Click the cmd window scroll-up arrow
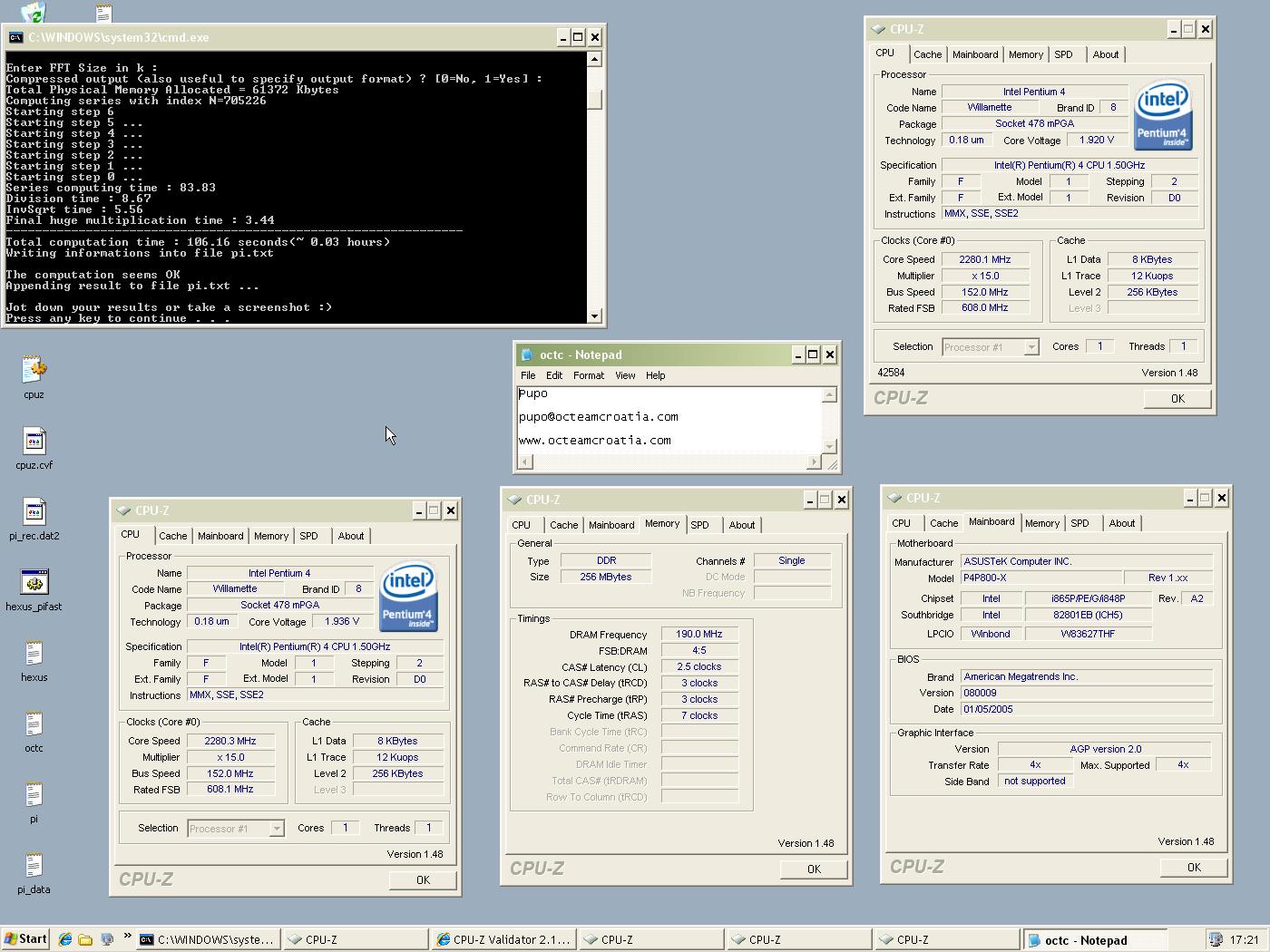 point(595,59)
